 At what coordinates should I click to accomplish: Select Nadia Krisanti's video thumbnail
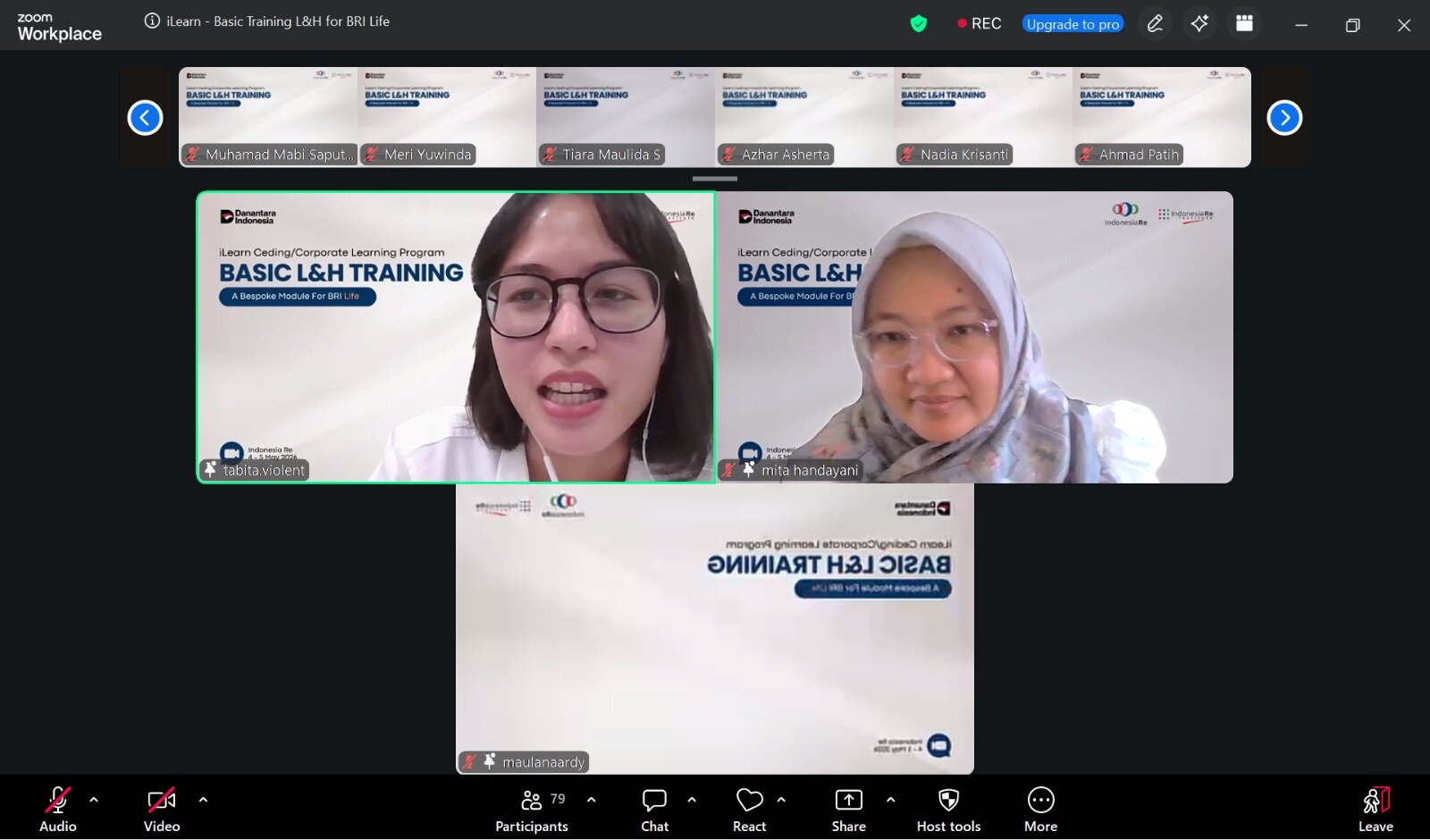point(983,117)
